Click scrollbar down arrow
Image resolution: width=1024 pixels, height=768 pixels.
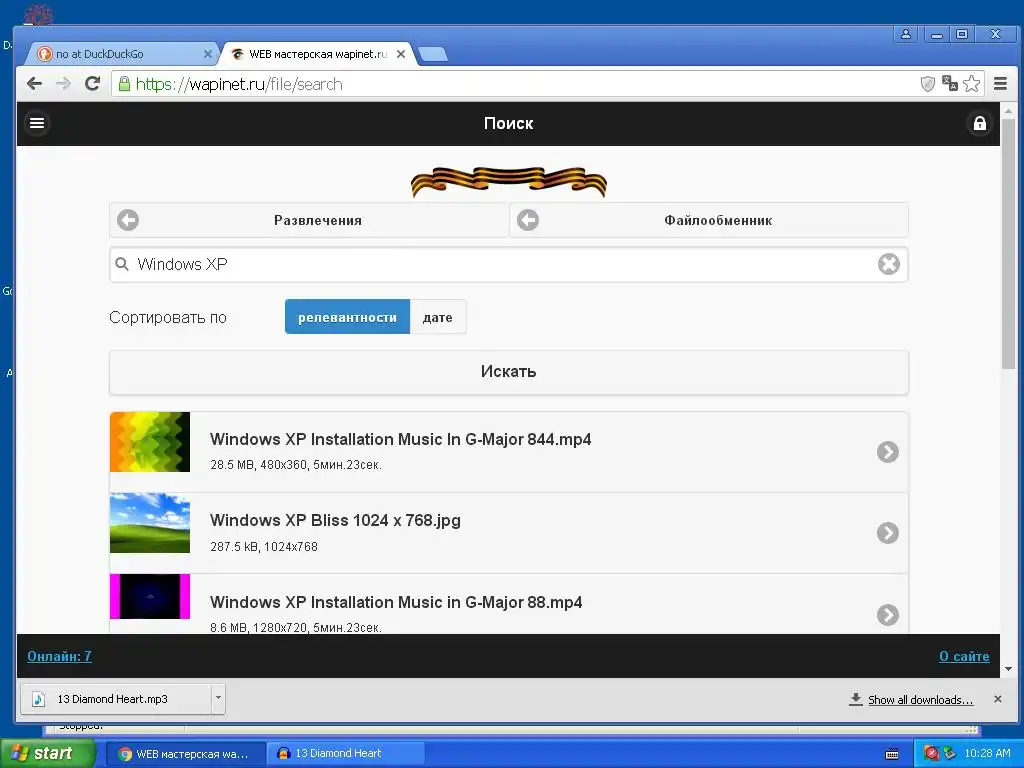coord(1009,669)
